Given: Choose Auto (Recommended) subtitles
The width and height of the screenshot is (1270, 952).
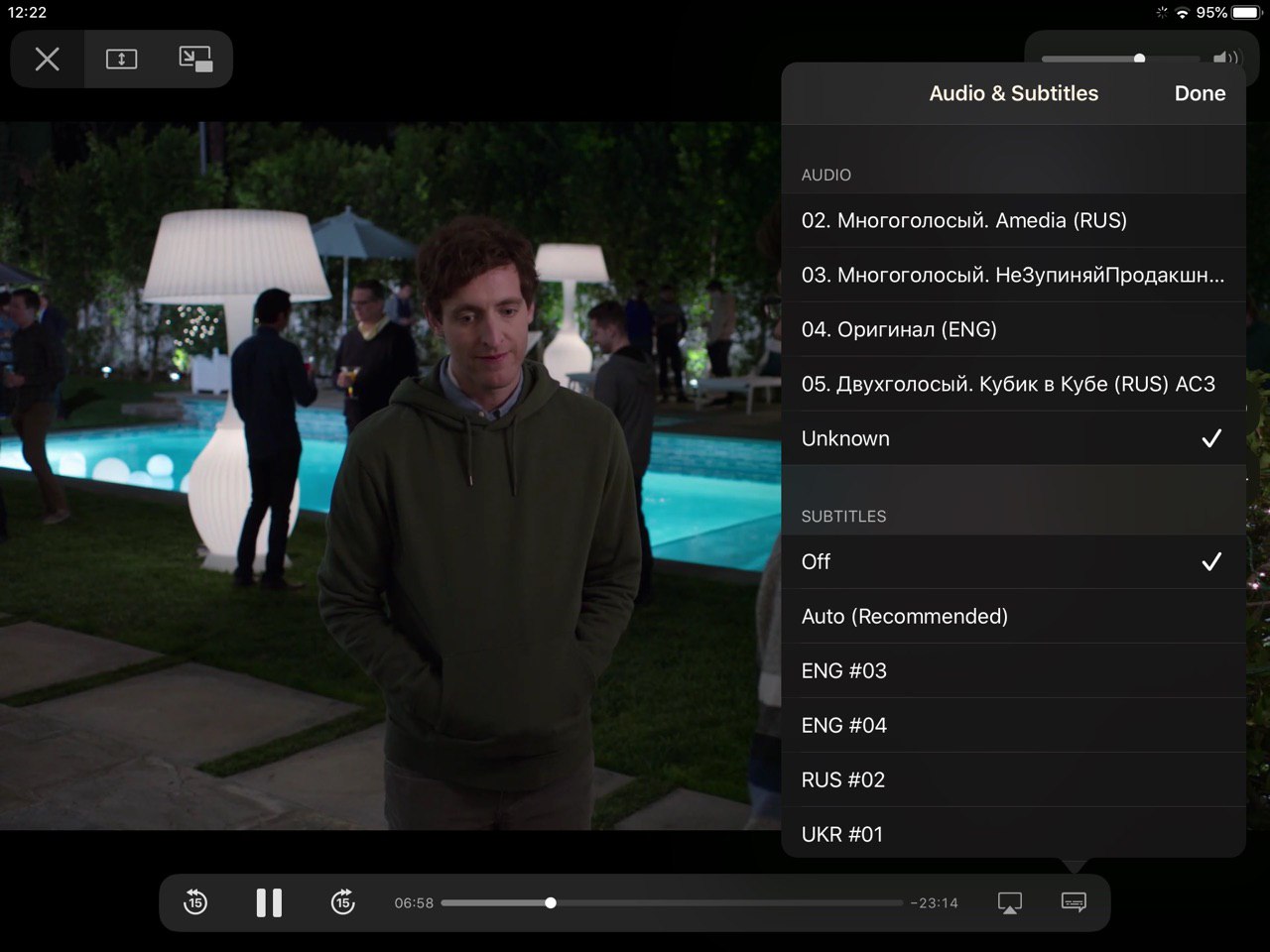Looking at the screenshot, I should point(1013,616).
